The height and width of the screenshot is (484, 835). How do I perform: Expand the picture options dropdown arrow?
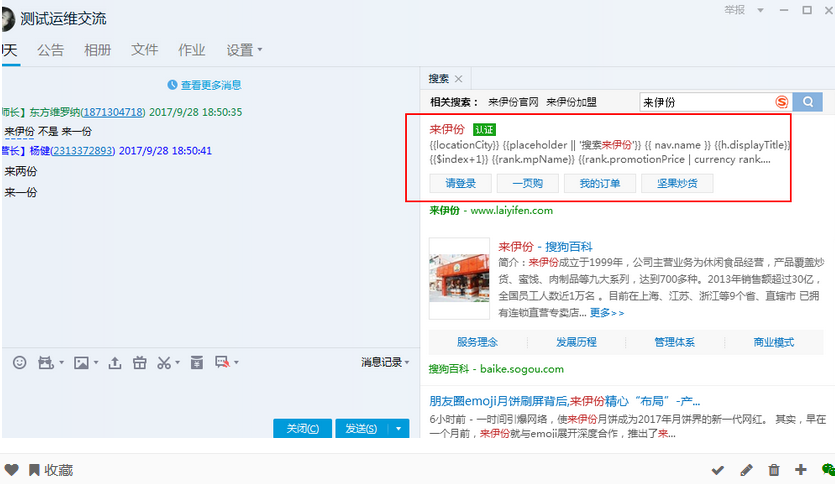point(96,363)
